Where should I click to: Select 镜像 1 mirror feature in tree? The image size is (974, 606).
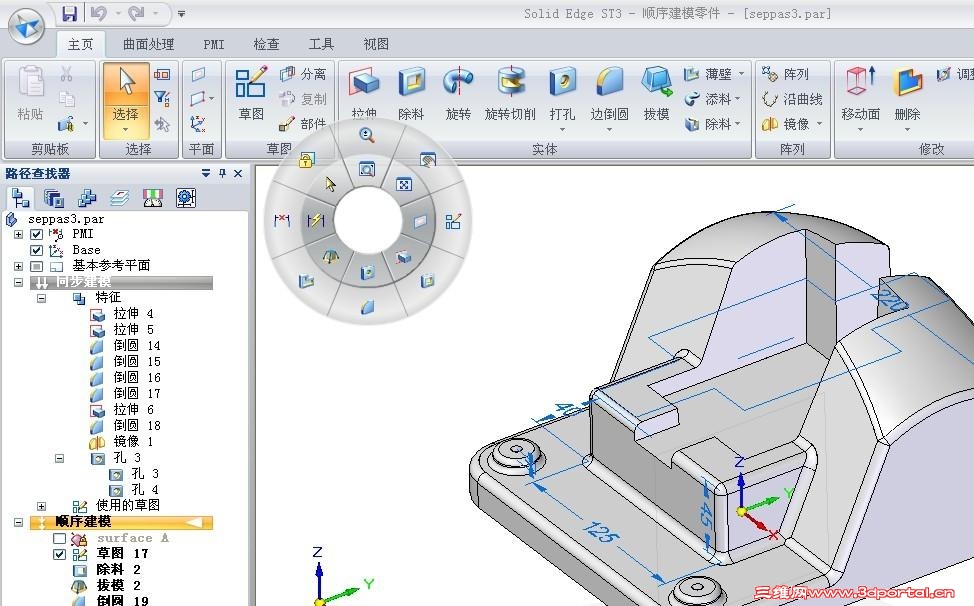pos(122,442)
